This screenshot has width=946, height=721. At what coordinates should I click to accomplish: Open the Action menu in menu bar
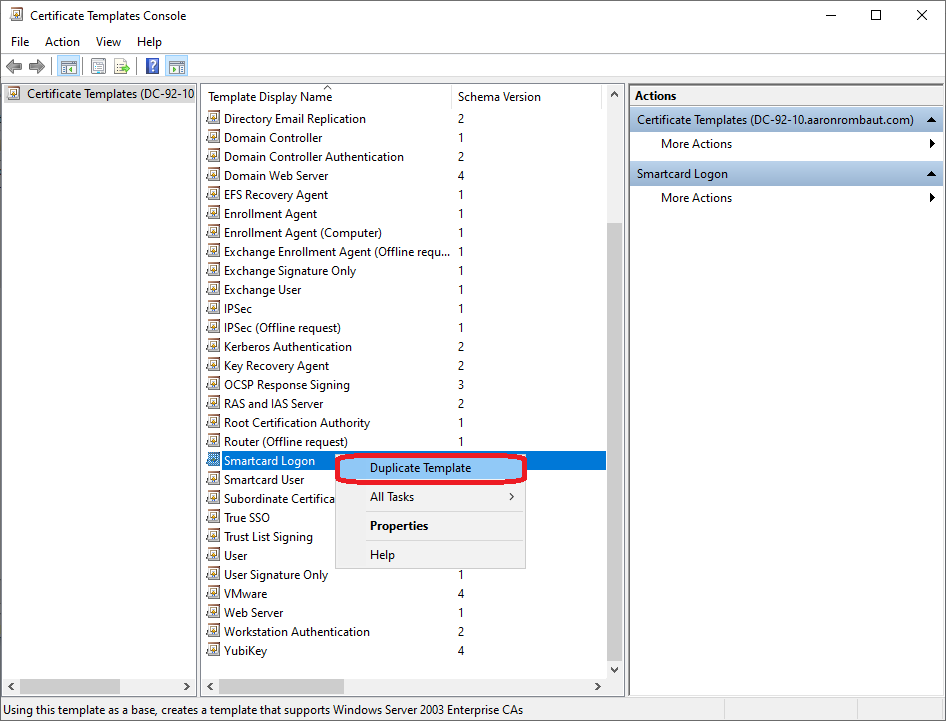[x=62, y=42]
